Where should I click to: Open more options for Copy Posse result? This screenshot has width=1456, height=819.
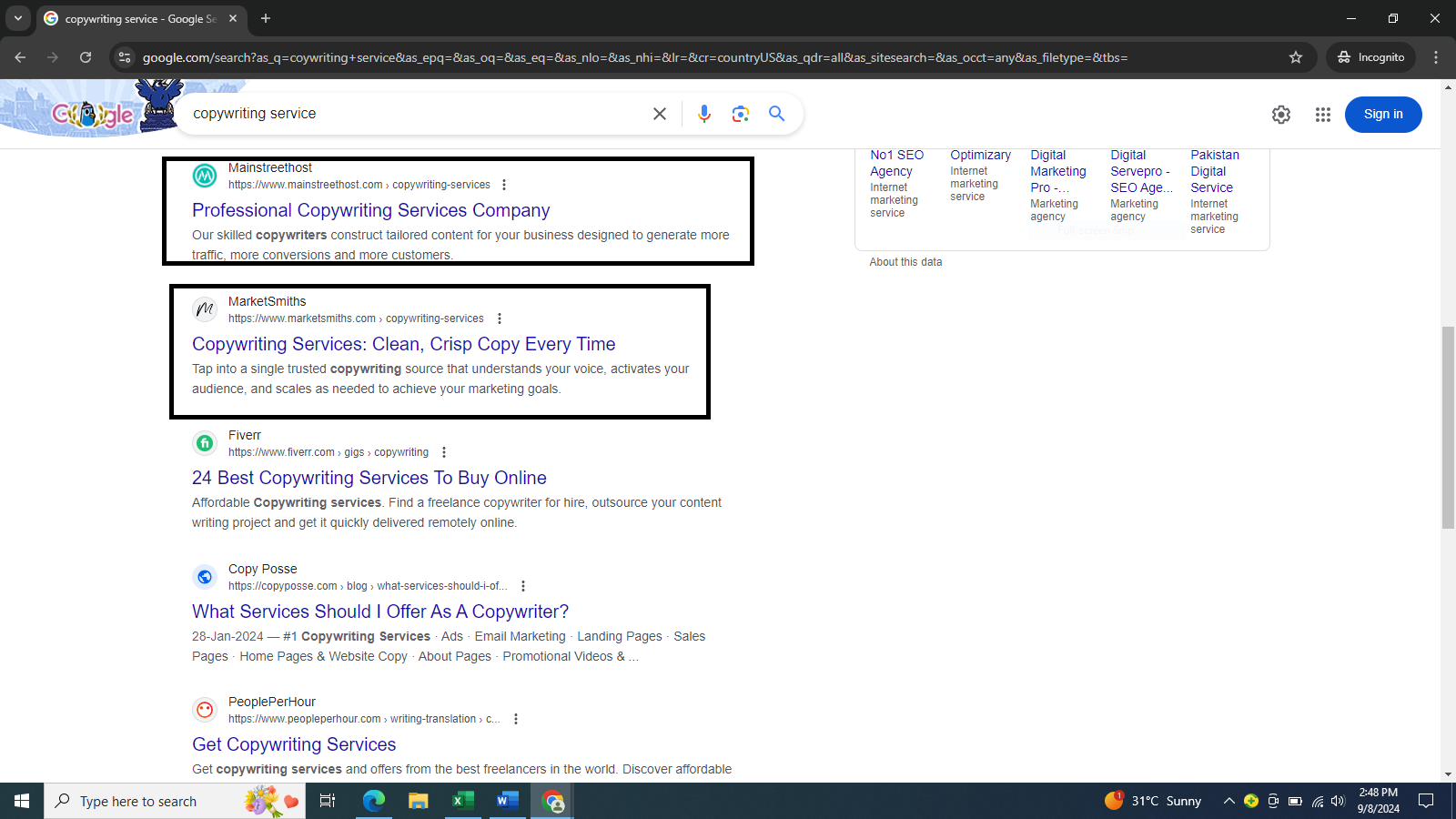[523, 586]
